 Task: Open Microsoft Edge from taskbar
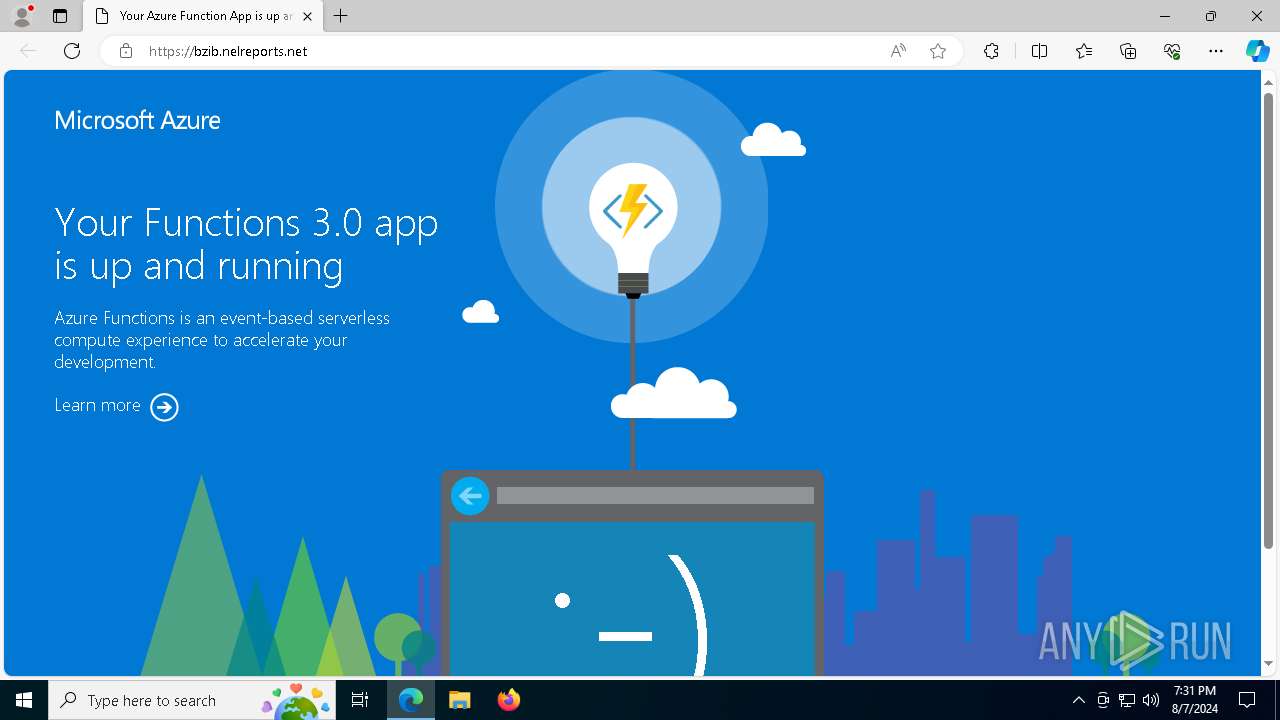tap(411, 700)
